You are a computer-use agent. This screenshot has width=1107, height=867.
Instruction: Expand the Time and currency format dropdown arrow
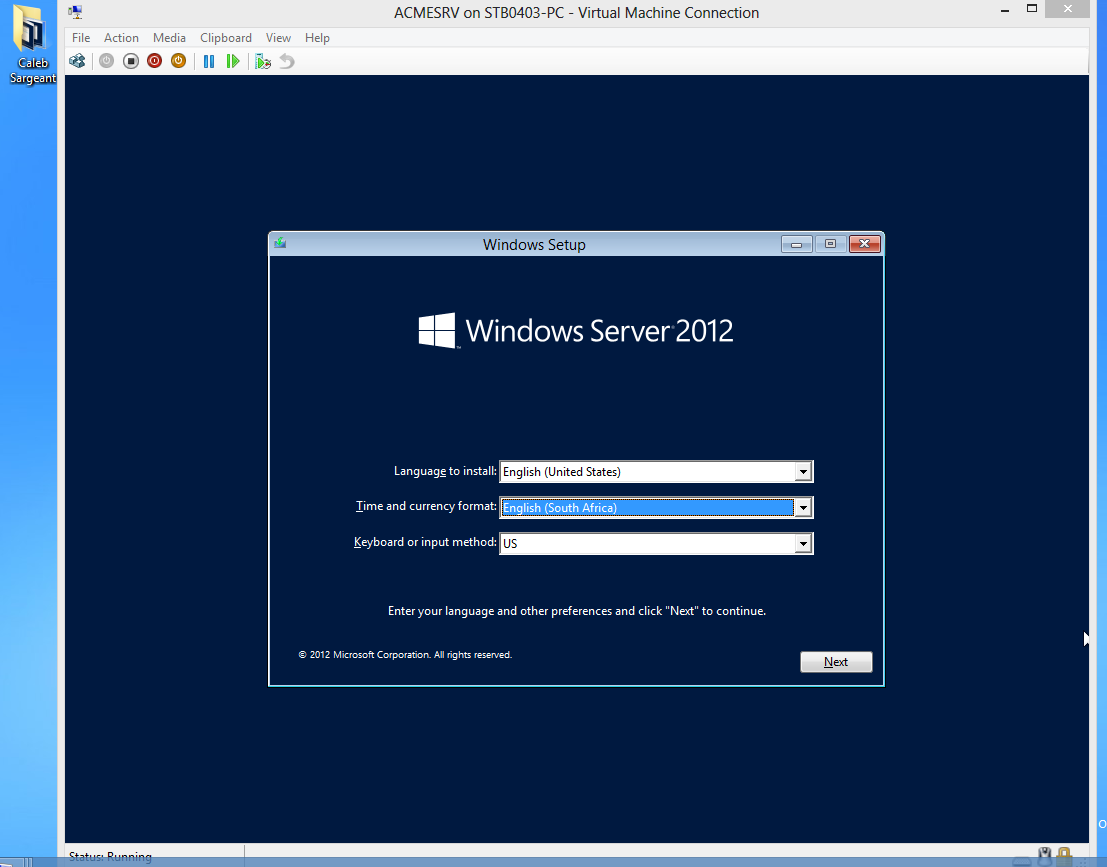803,508
